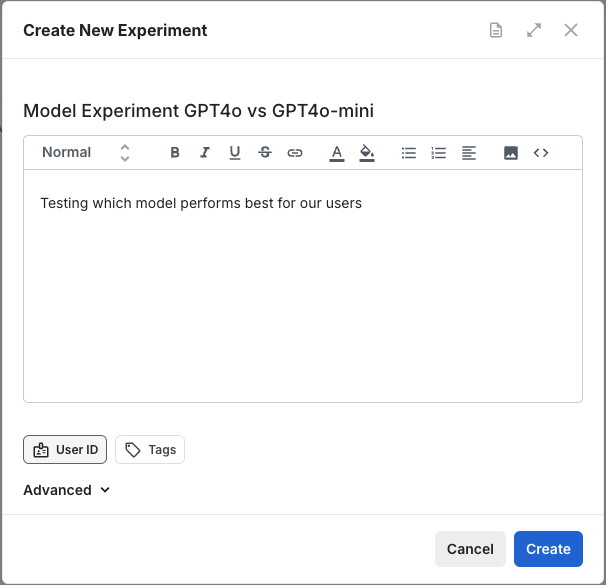
Task: Insert a code block
Action: pos(541,153)
